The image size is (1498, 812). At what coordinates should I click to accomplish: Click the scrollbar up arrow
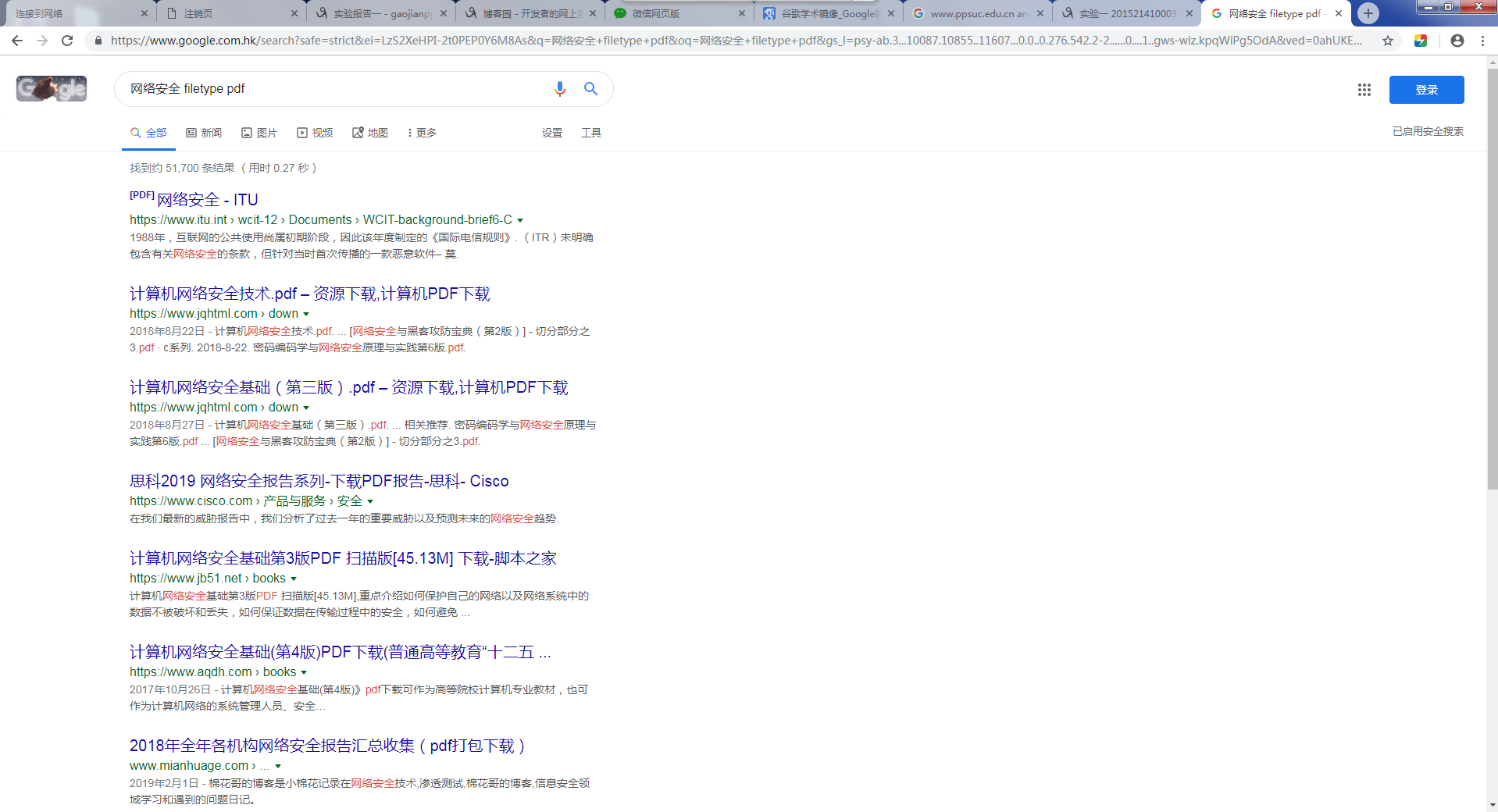tap(1493, 61)
